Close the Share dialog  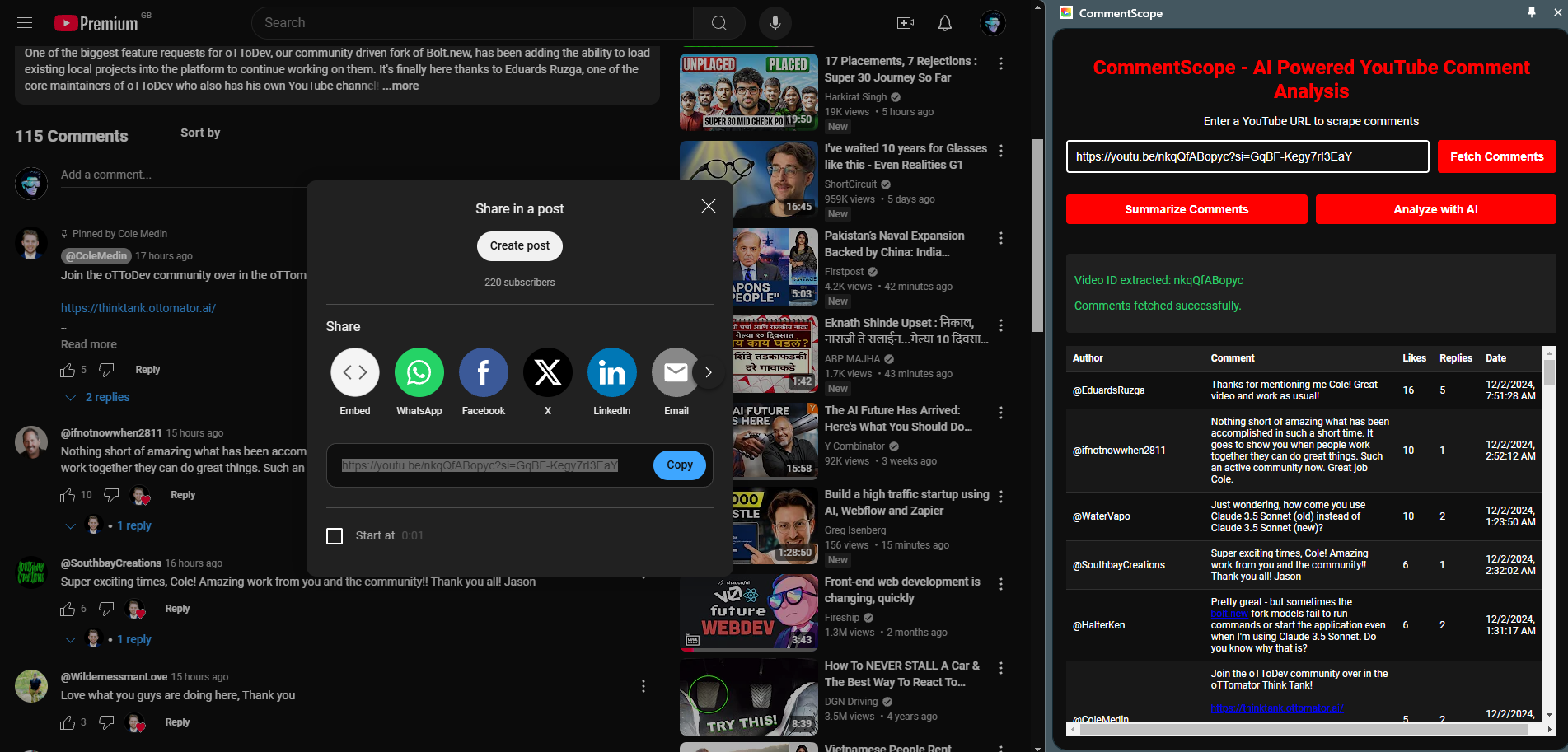709,206
